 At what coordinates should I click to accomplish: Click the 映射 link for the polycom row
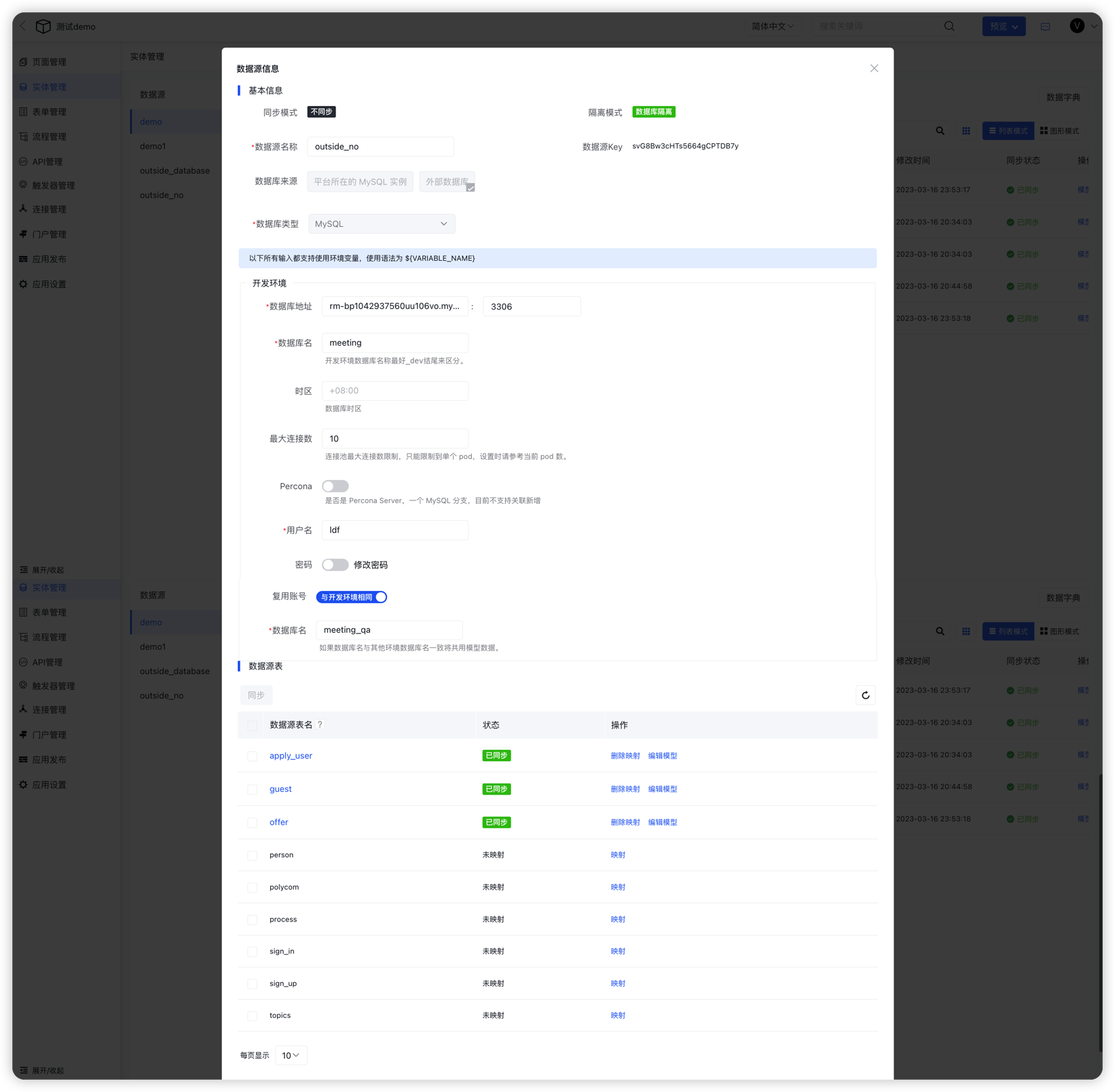coord(617,888)
